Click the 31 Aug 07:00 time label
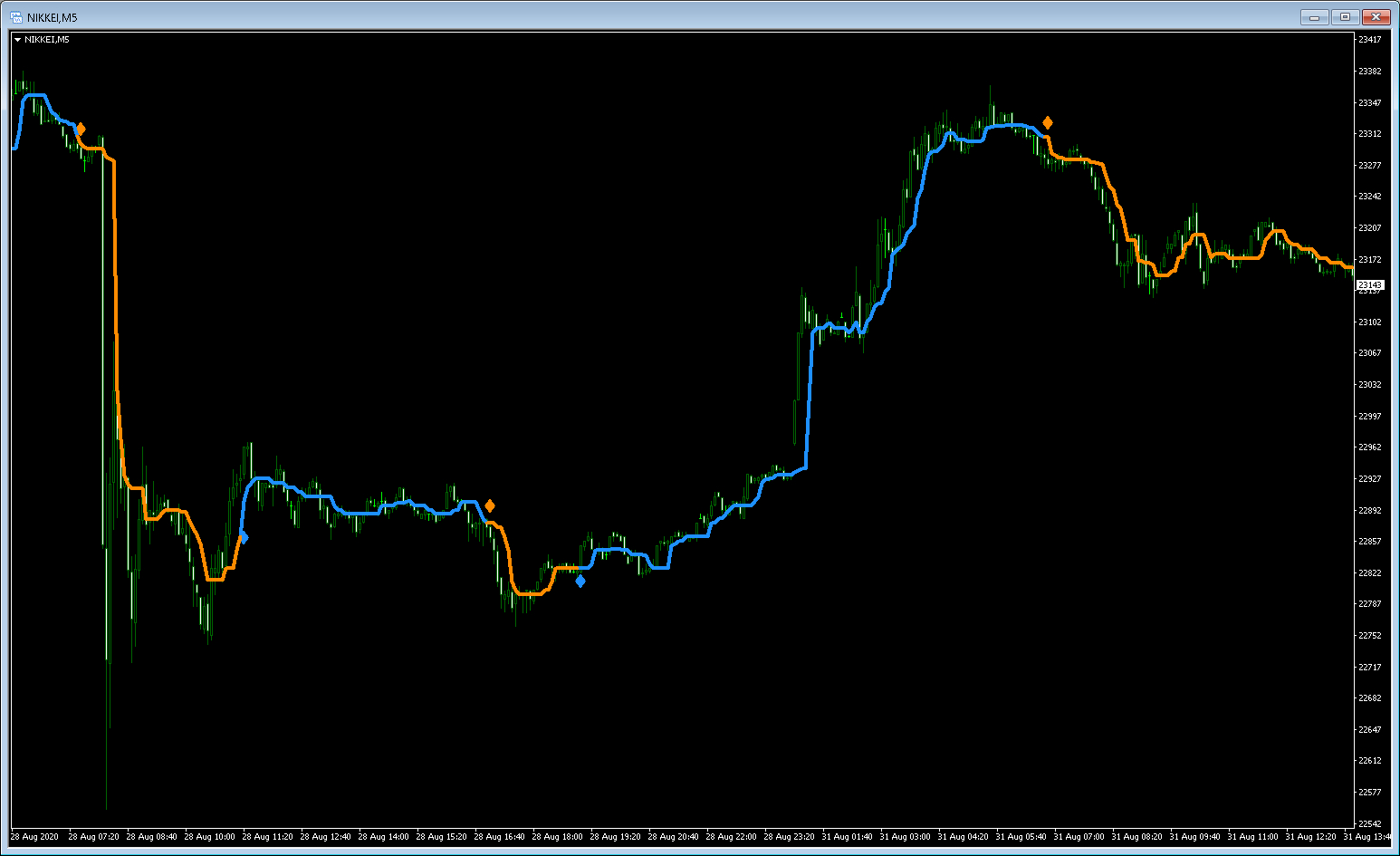The image size is (1400, 856). click(1079, 837)
